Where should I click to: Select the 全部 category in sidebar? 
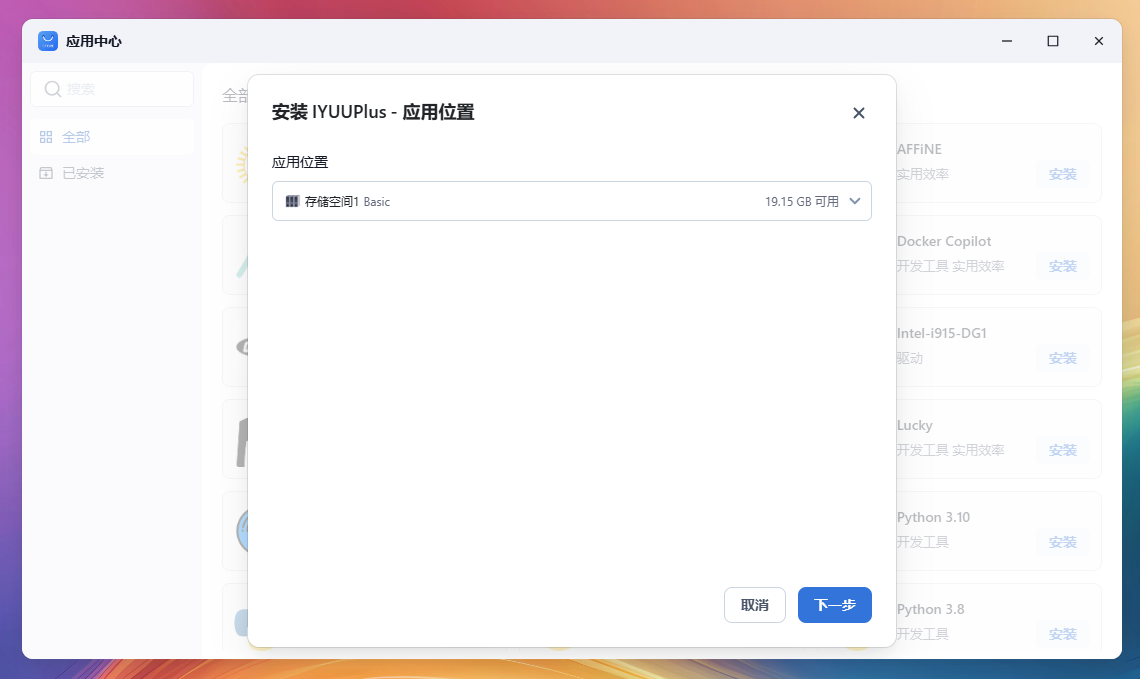tap(112, 137)
